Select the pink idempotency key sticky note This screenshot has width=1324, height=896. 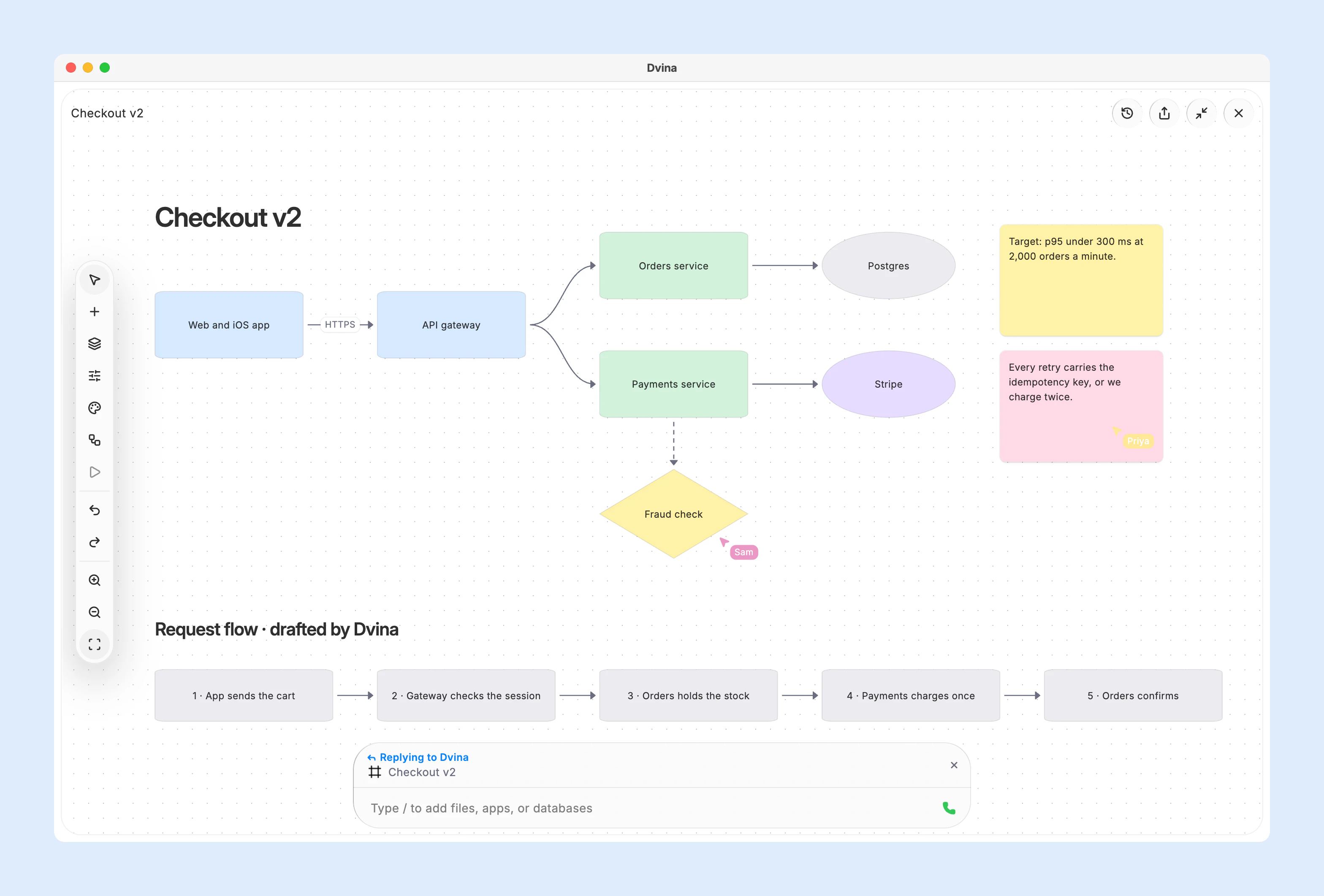(x=1081, y=406)
